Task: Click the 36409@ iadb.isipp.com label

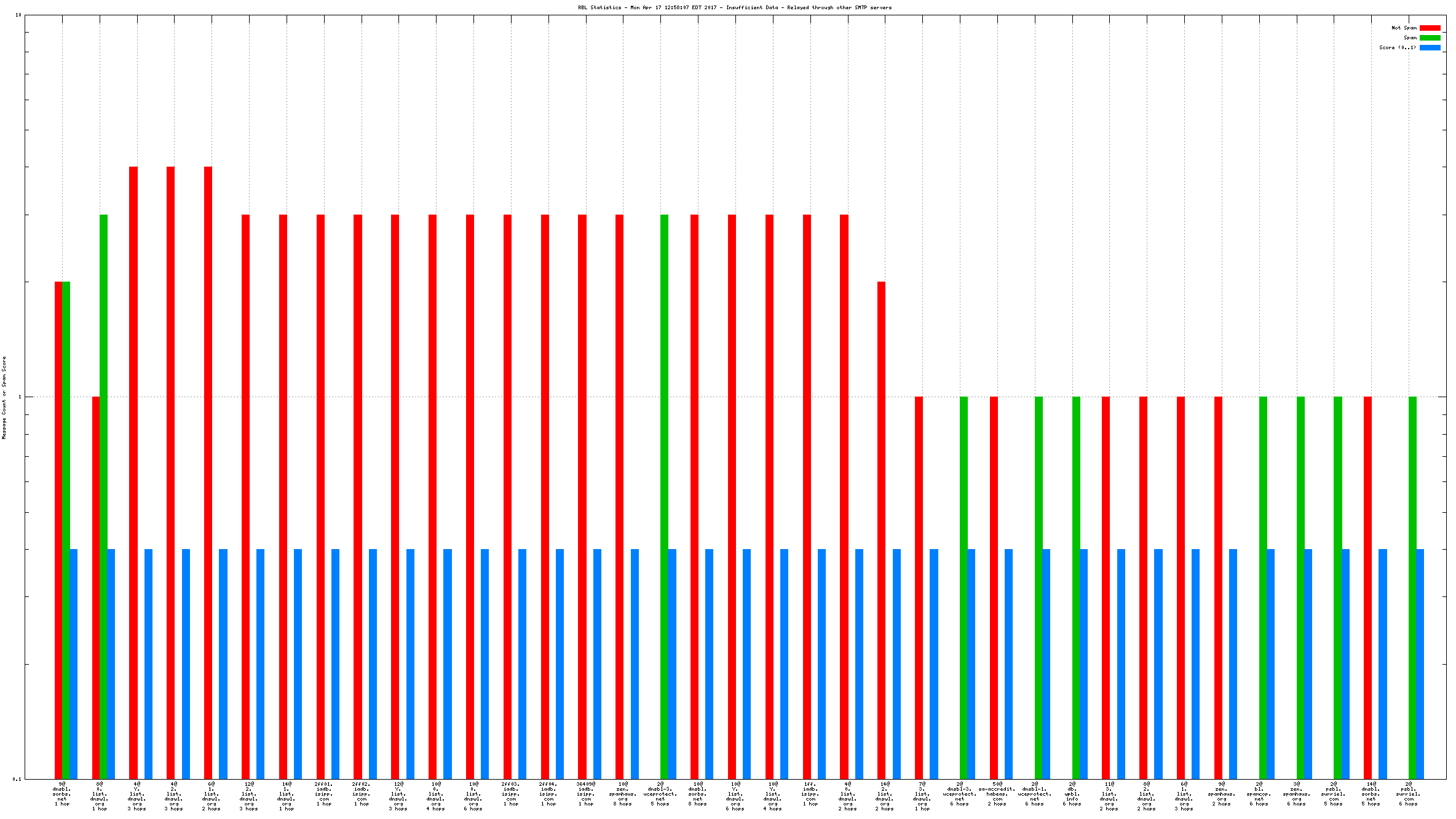Action: pyautogui.click(x=585, y=794)
